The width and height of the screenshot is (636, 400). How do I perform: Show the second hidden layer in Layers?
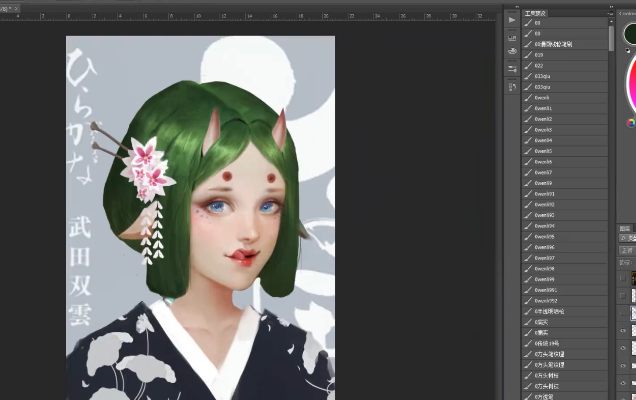click(x=625, y=297)
